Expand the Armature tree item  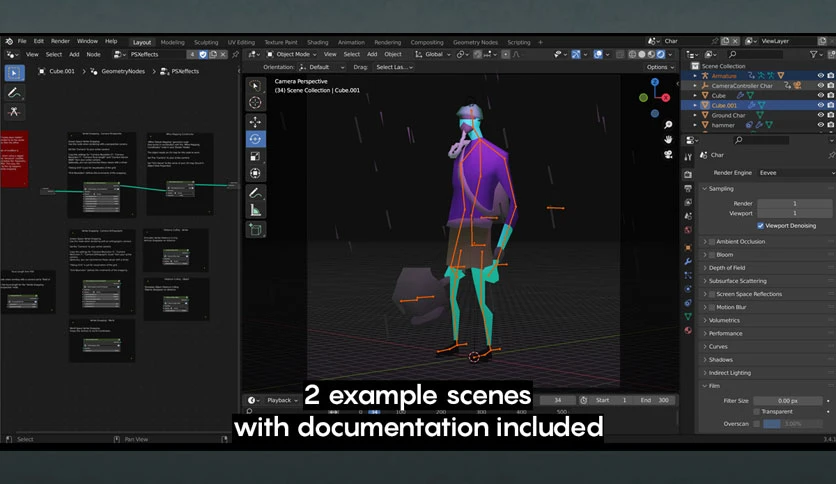pyautogui.click(x=695, y=76)
